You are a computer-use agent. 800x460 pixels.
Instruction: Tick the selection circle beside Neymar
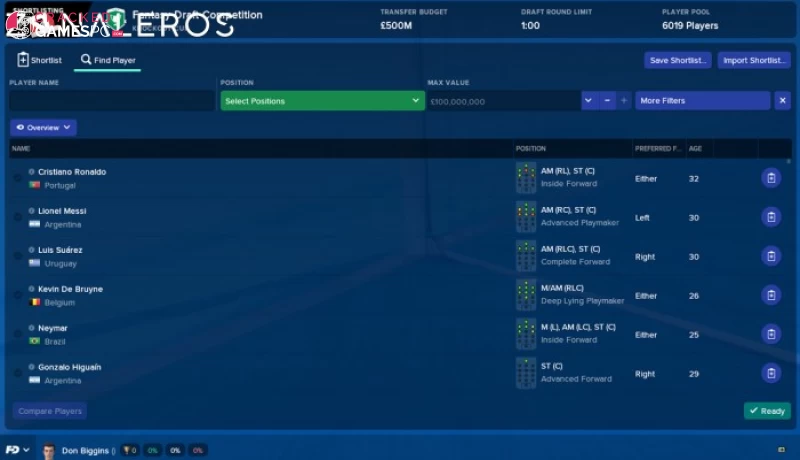click(17, 334)
